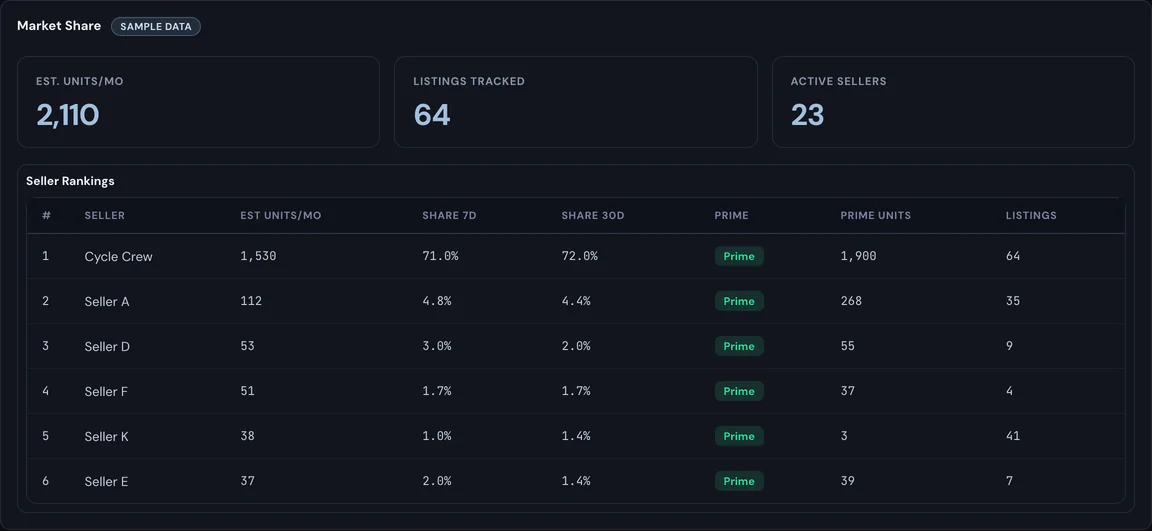Click the SAMPLE DATA badge
This screenshot has width=1152, height=531.
click(156, 26)
